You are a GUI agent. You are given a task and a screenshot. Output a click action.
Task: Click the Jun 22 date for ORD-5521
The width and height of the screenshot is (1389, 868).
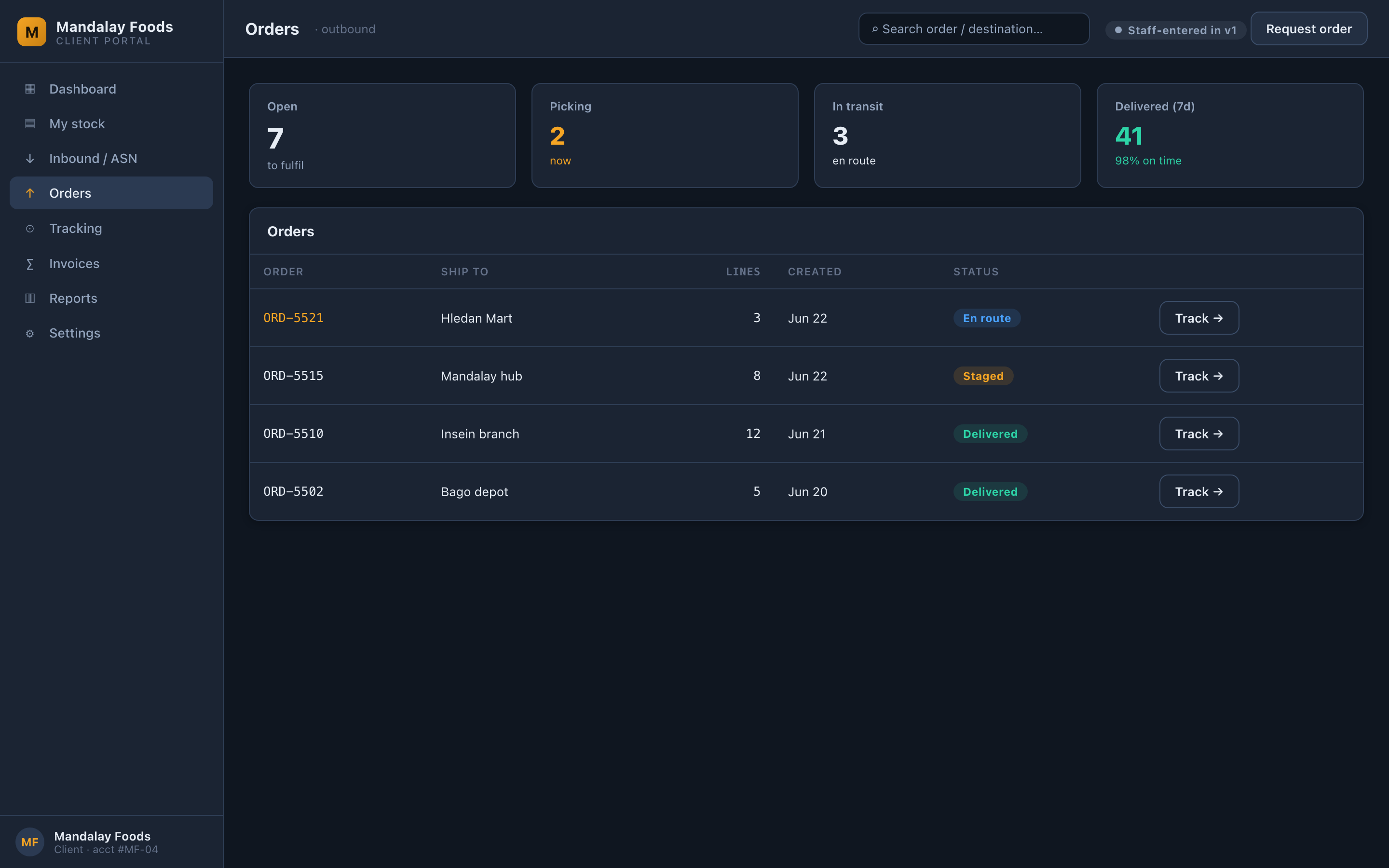(x=807, y=319)
